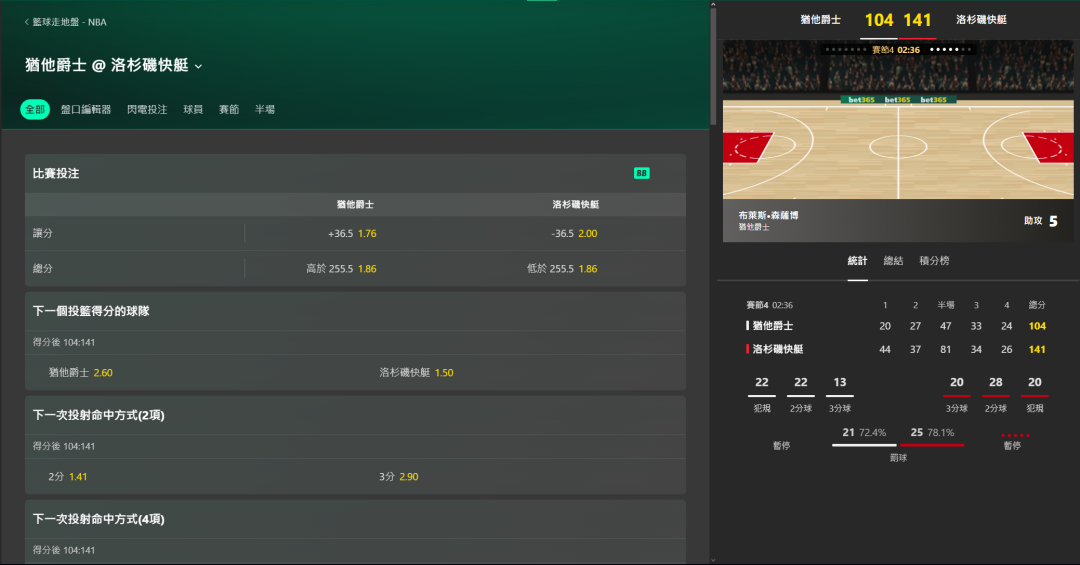1080x565 pixels.
Task: Click the 讓分 row label
Action: [x=43, y=234]
